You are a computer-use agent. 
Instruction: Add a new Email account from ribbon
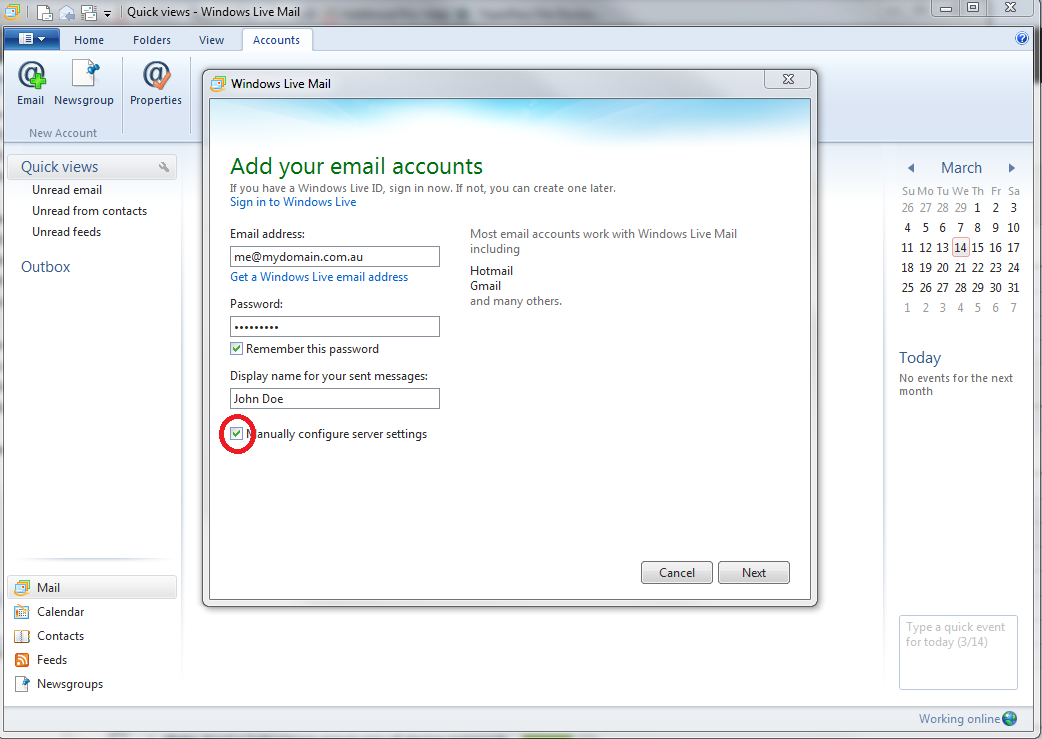tap(31, 83)
